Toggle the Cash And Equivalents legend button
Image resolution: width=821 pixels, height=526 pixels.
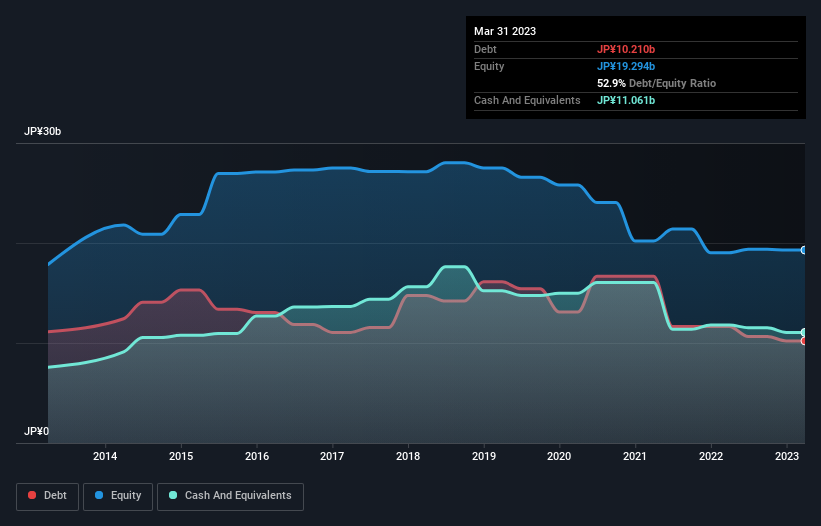point(230,496)
